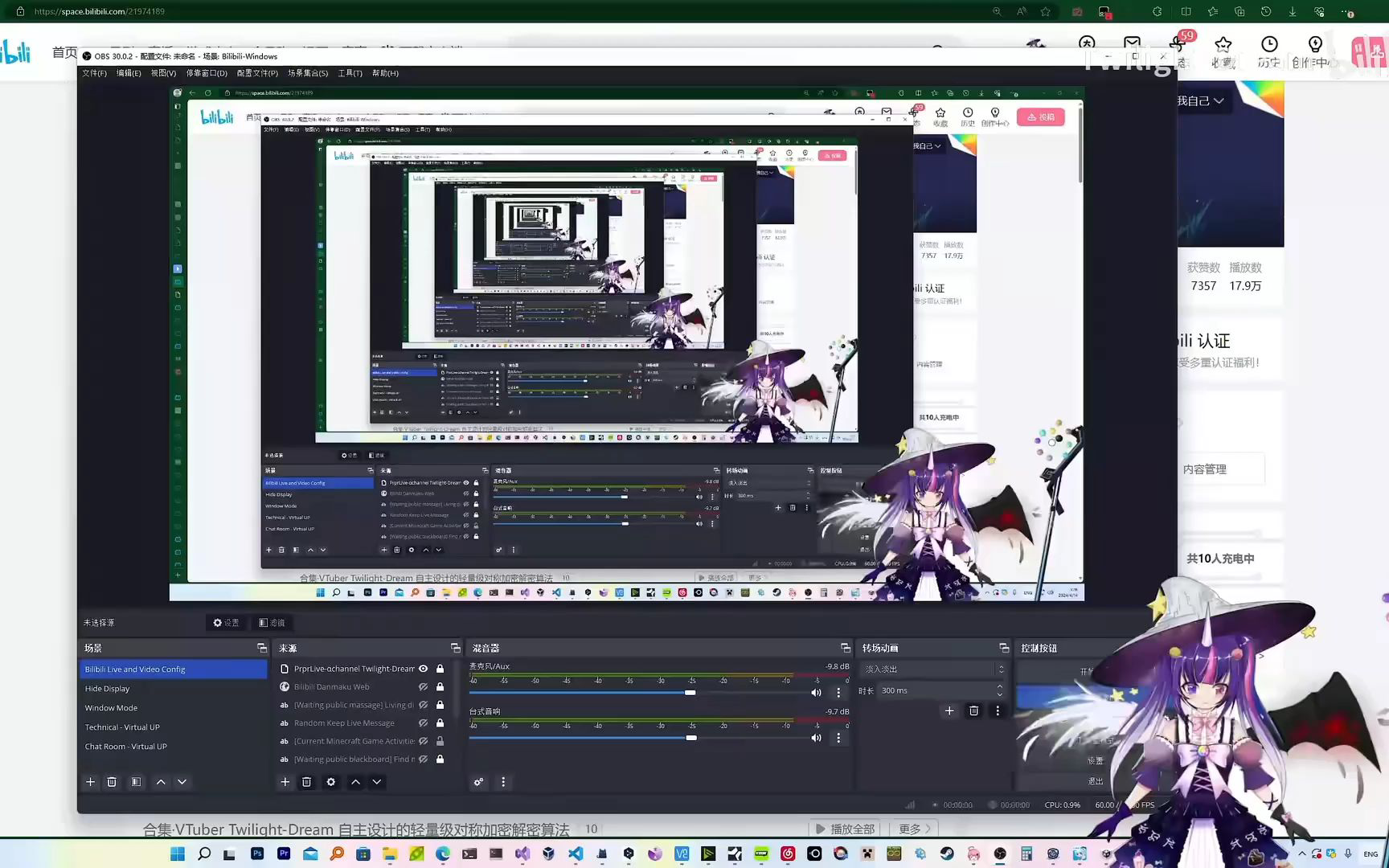Select the Hide Display scene

point(107,689)
